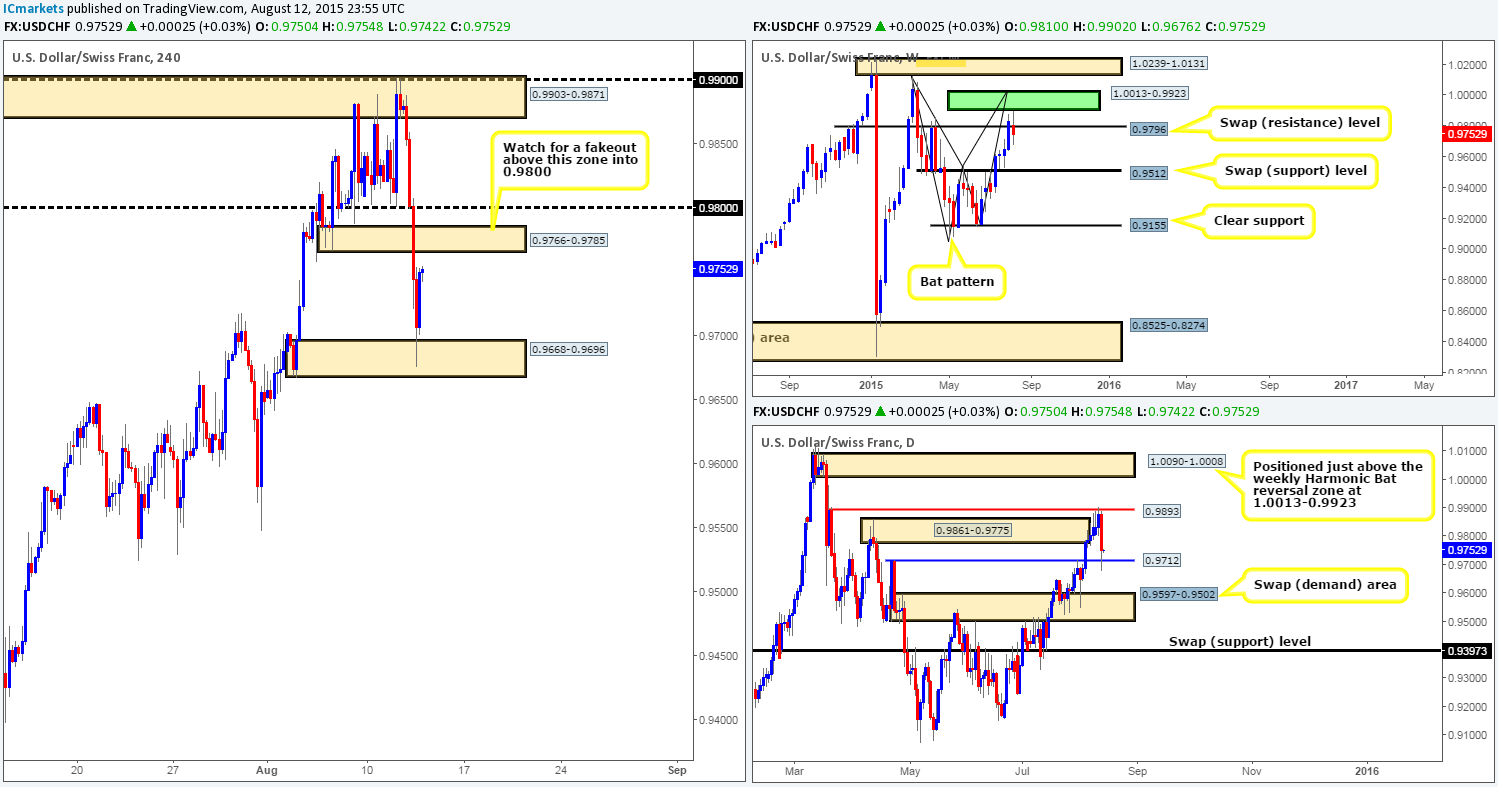Click the red 0.97529 price tag on weekly chart
This screenshot has width=1498, height=787.
[x=1465, y=133]
